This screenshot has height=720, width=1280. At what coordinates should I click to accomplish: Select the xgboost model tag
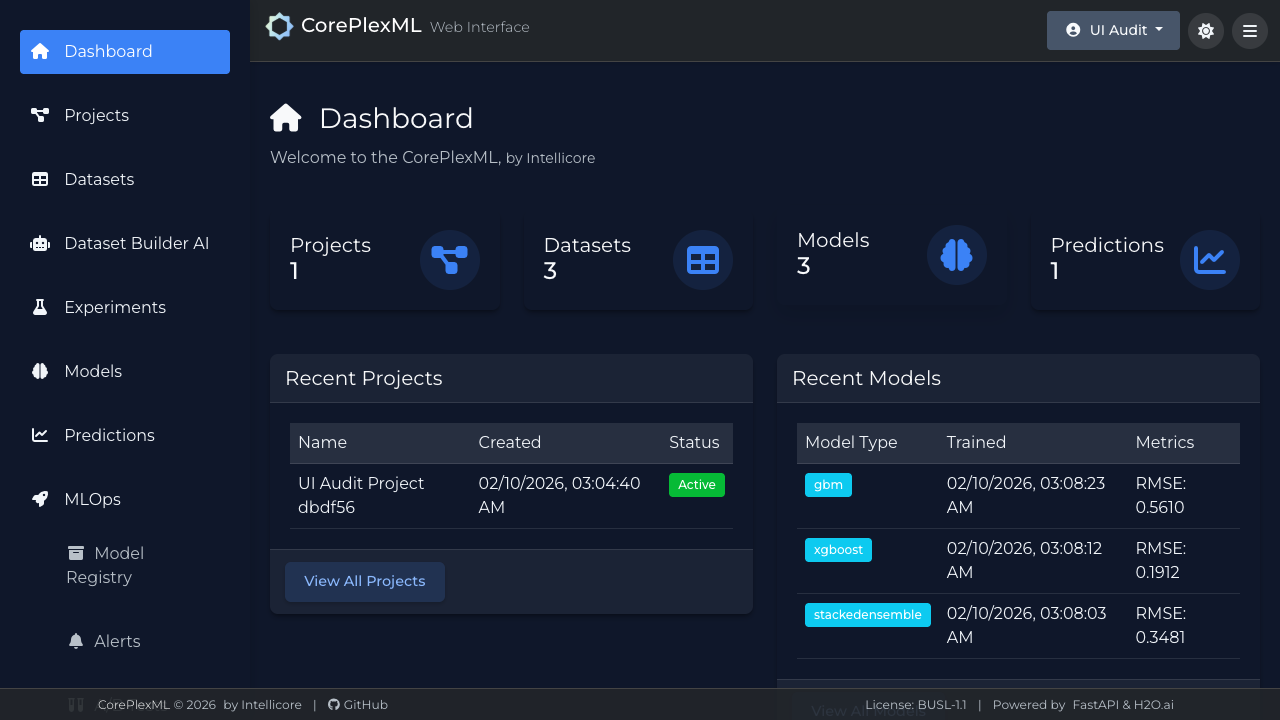pos(838,550)
